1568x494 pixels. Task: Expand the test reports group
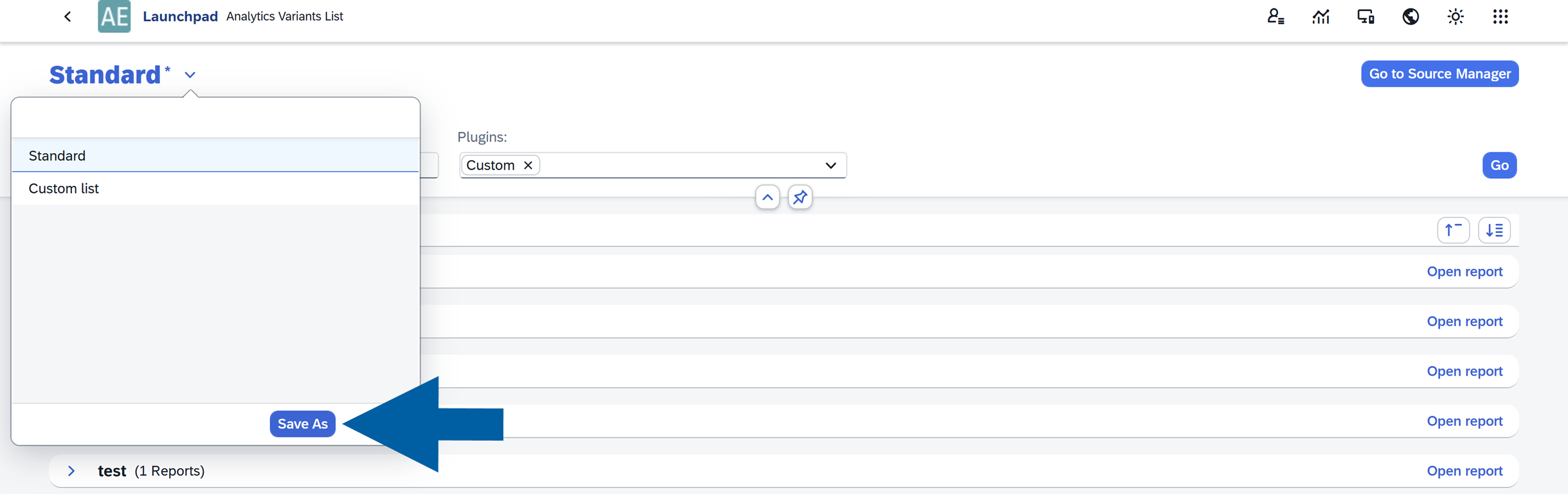pyautogui.click(x=71, y=470)
